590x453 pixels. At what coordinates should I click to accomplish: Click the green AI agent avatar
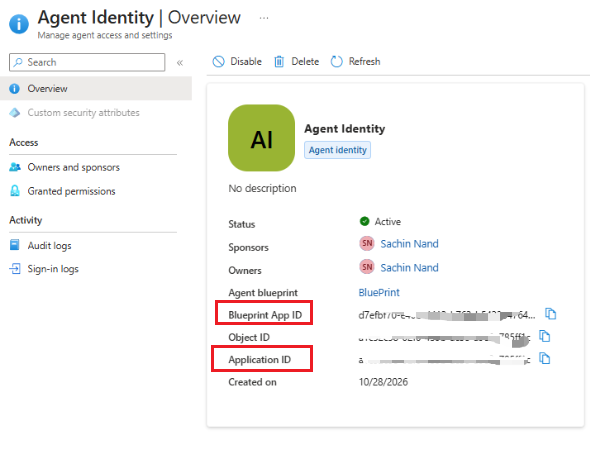(x=262, y=138)
